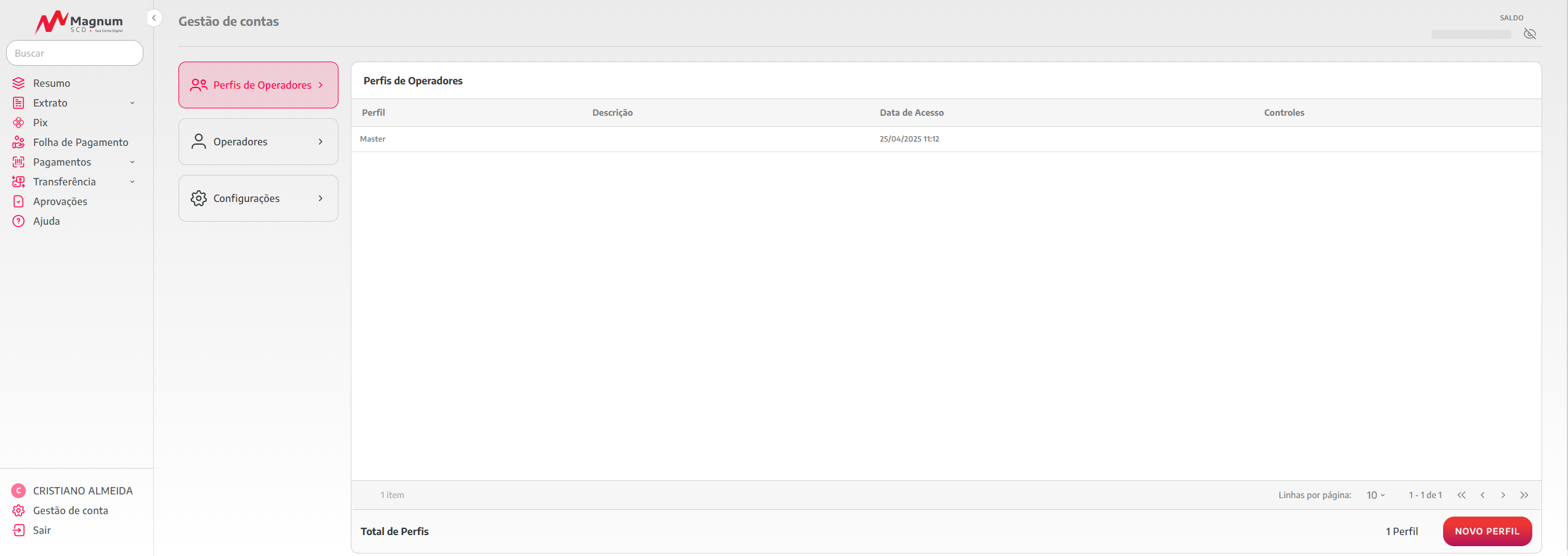Screen dimensions: 1568x556
Task: Click the Transferência icon
Action: (18, 182)
